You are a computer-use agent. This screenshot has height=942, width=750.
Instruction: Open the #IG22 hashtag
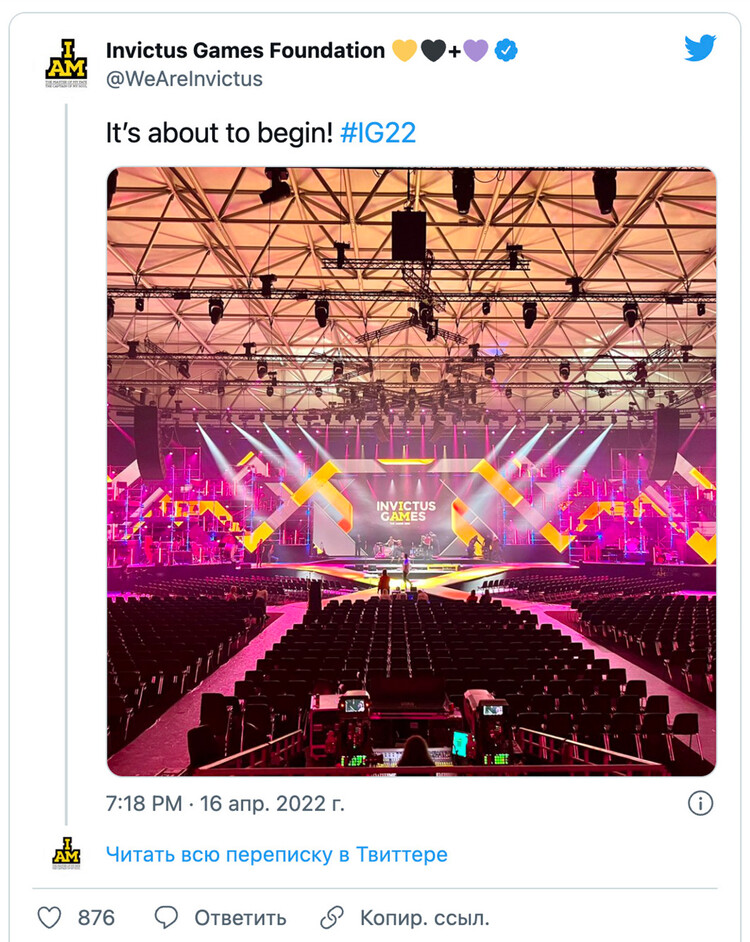(x=378, y=134)
